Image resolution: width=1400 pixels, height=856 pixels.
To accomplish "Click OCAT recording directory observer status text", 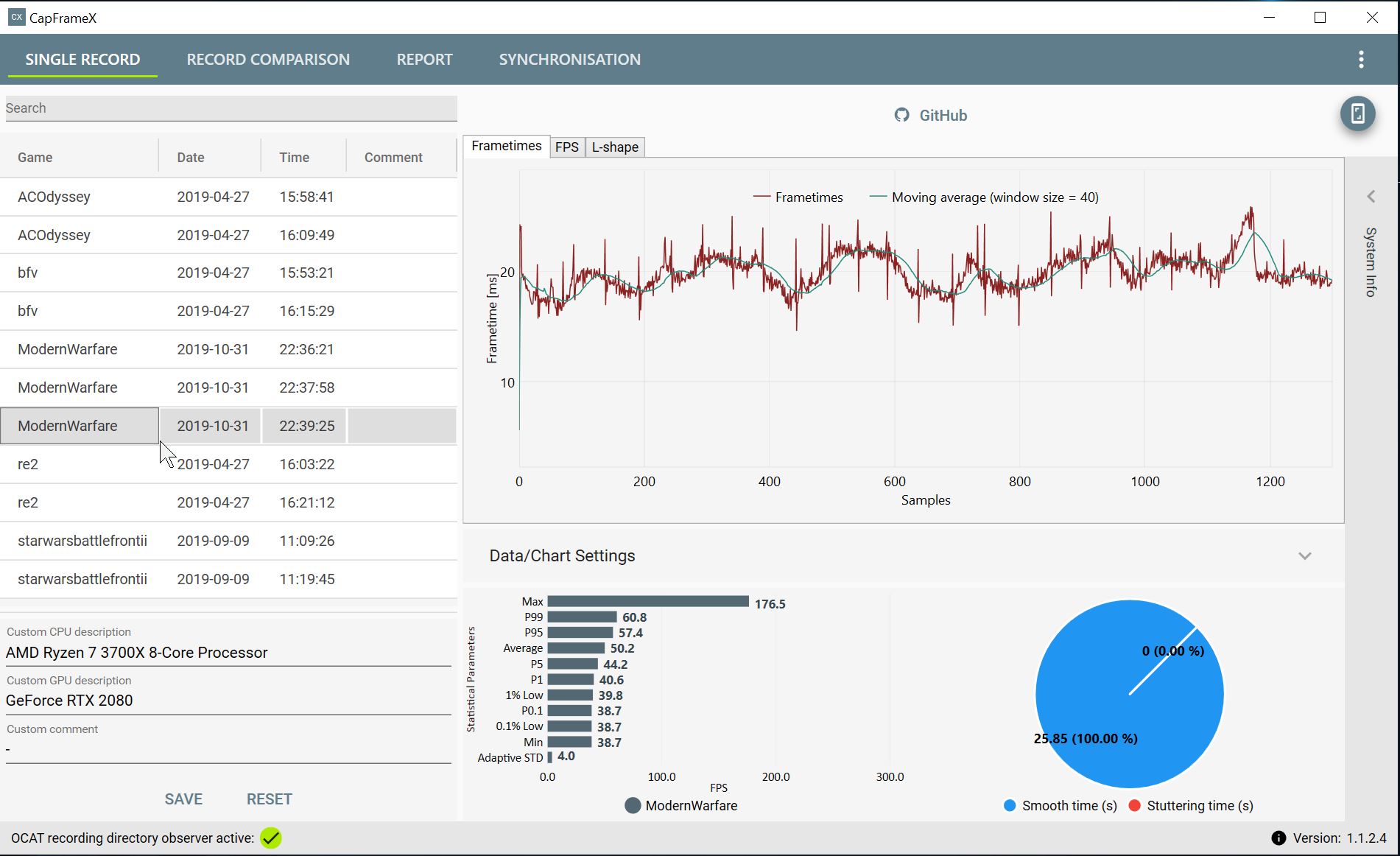I will pyautogui.click(x=133, y=838).
